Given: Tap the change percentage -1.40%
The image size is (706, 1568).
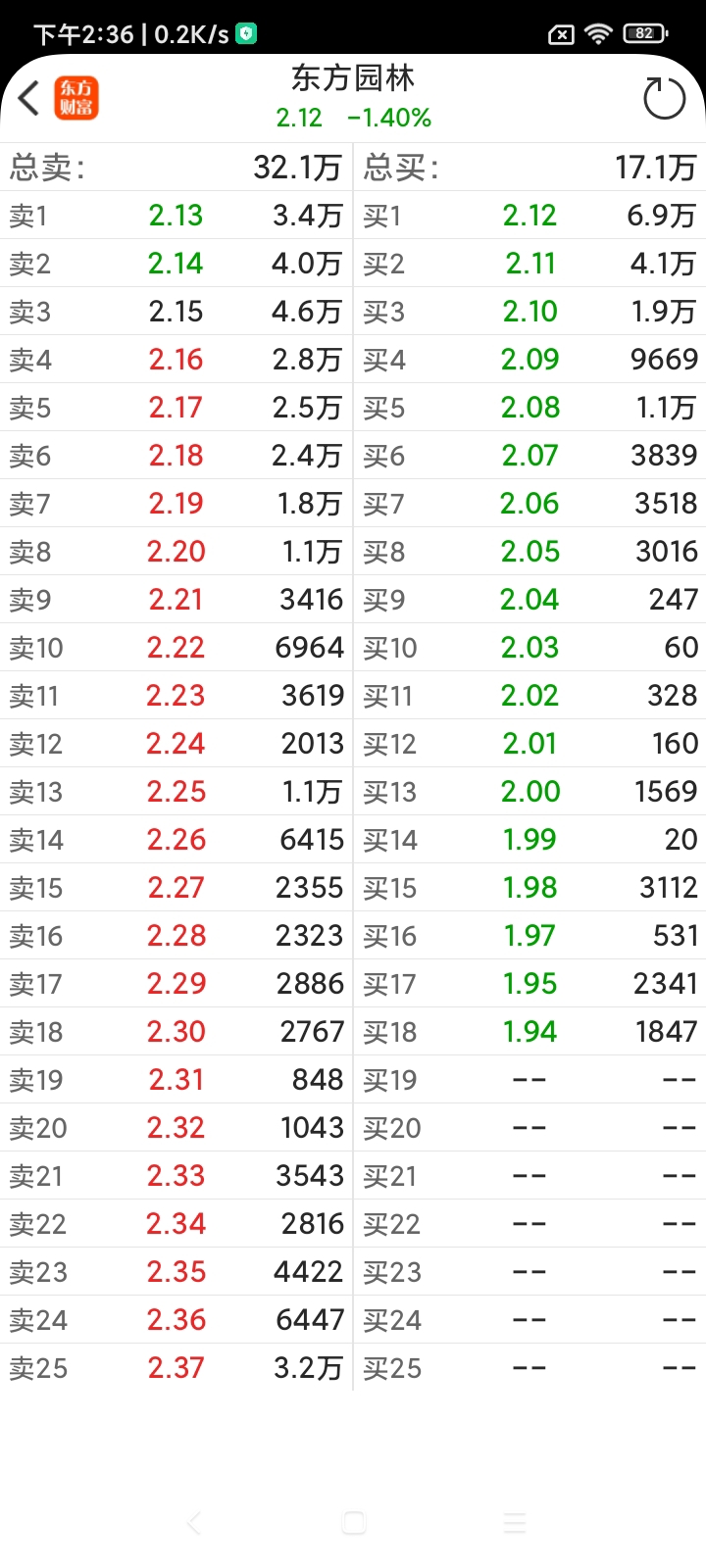Looking at the screenshot, I should [x=389, y=119].
